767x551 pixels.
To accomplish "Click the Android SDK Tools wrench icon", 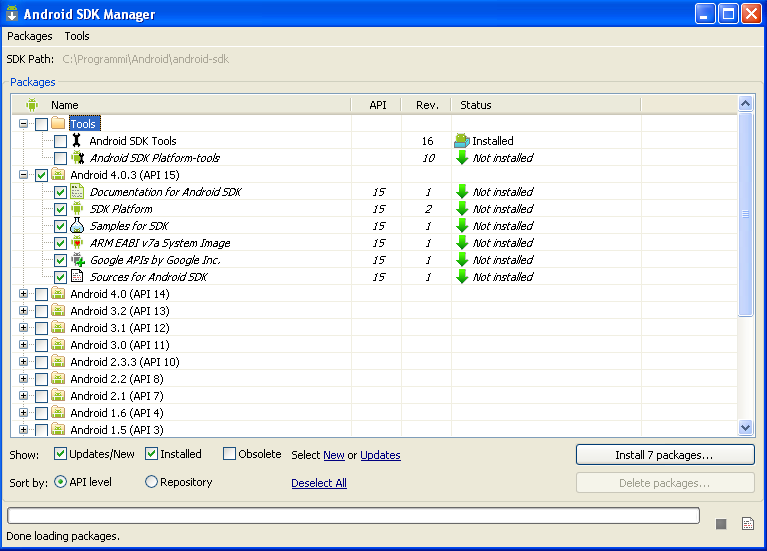I will (x=76, y=140).
